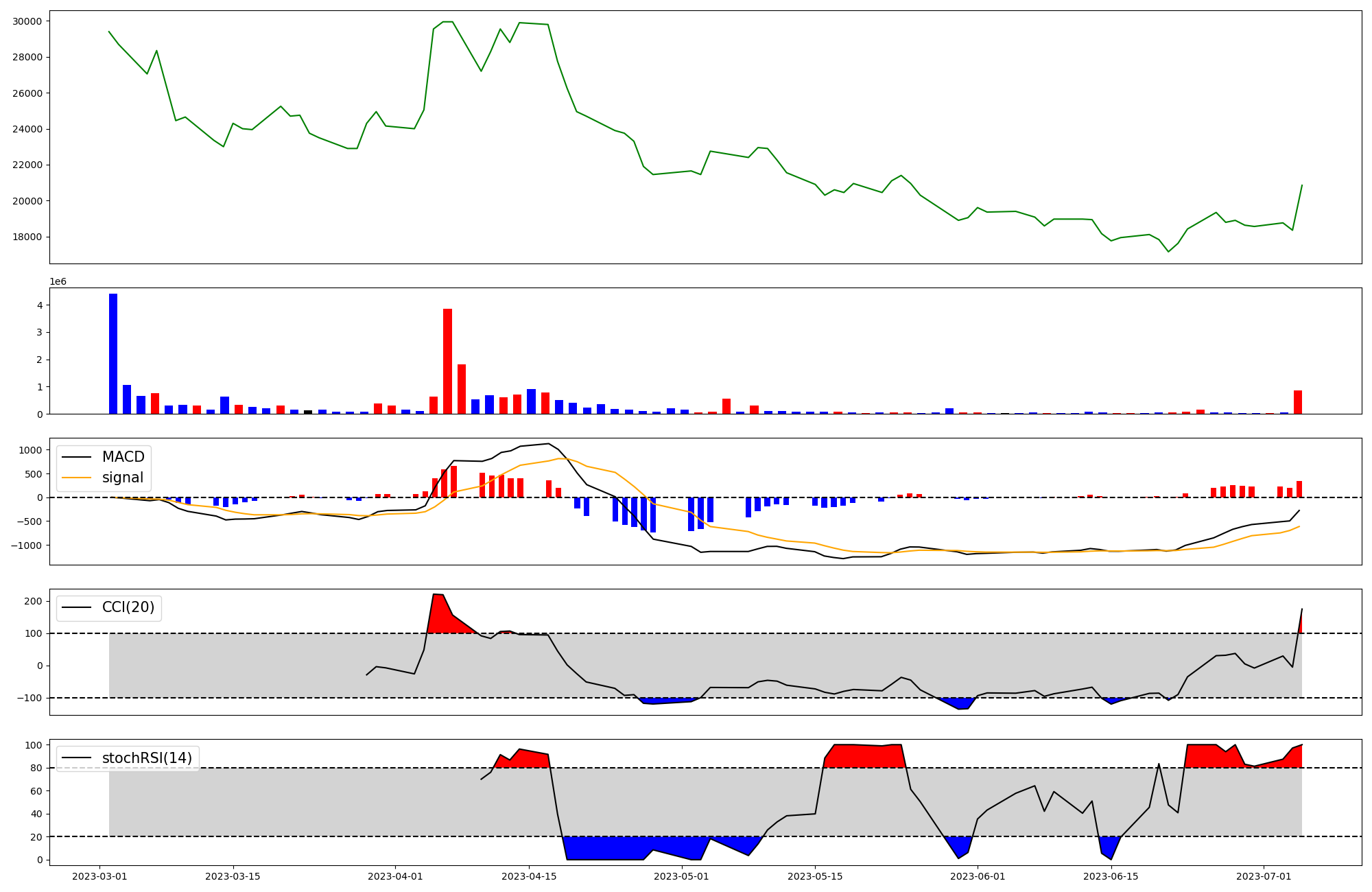
Task: Click the 2023-06-15 date tick label
Action: (x=1111, y=876)
